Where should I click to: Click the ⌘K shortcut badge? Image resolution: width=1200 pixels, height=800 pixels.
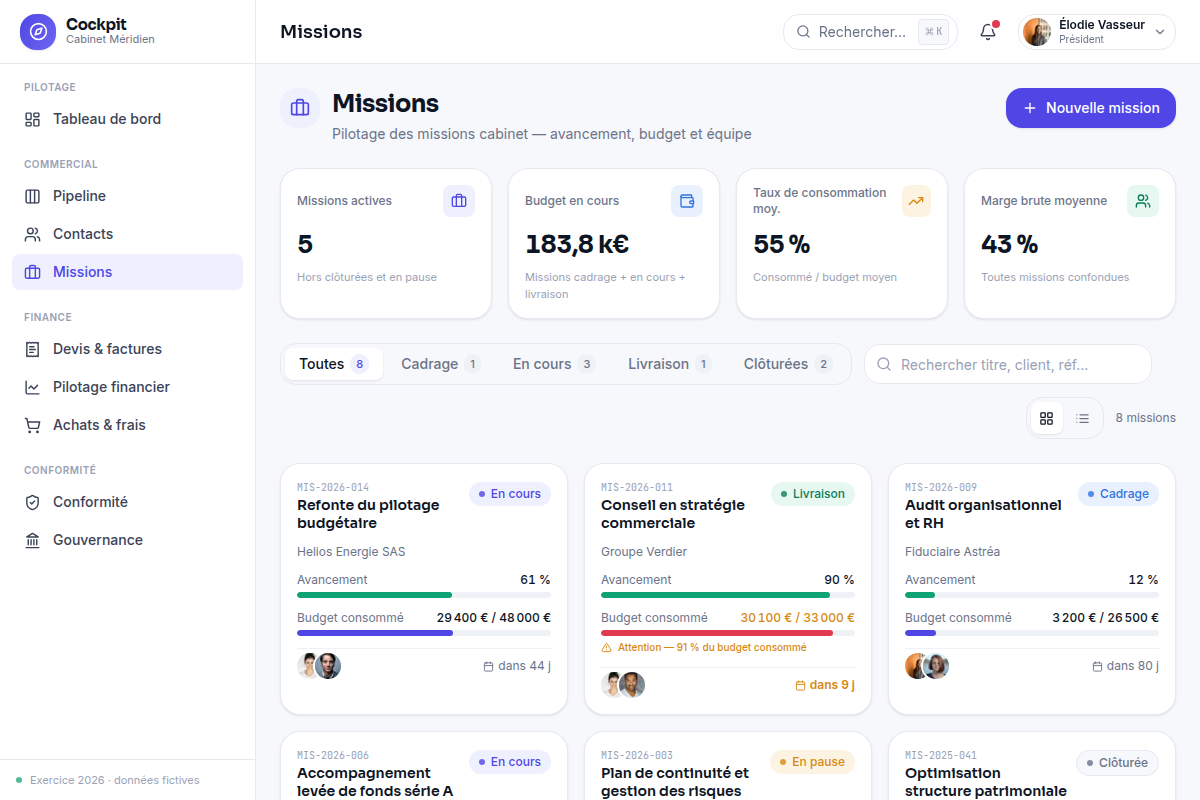click(x=934, y=32)
